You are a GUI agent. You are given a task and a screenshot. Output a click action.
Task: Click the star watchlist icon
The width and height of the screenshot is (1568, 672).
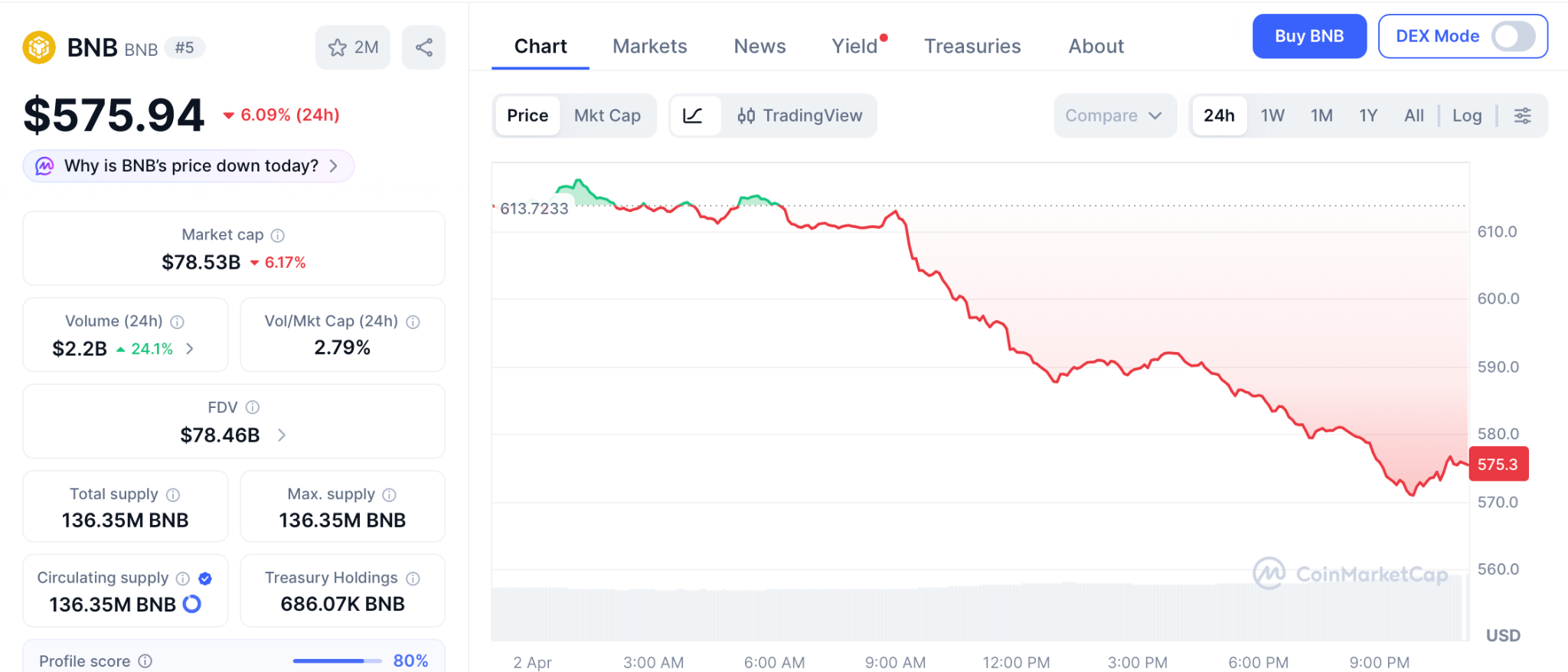[x=338, y=47]
